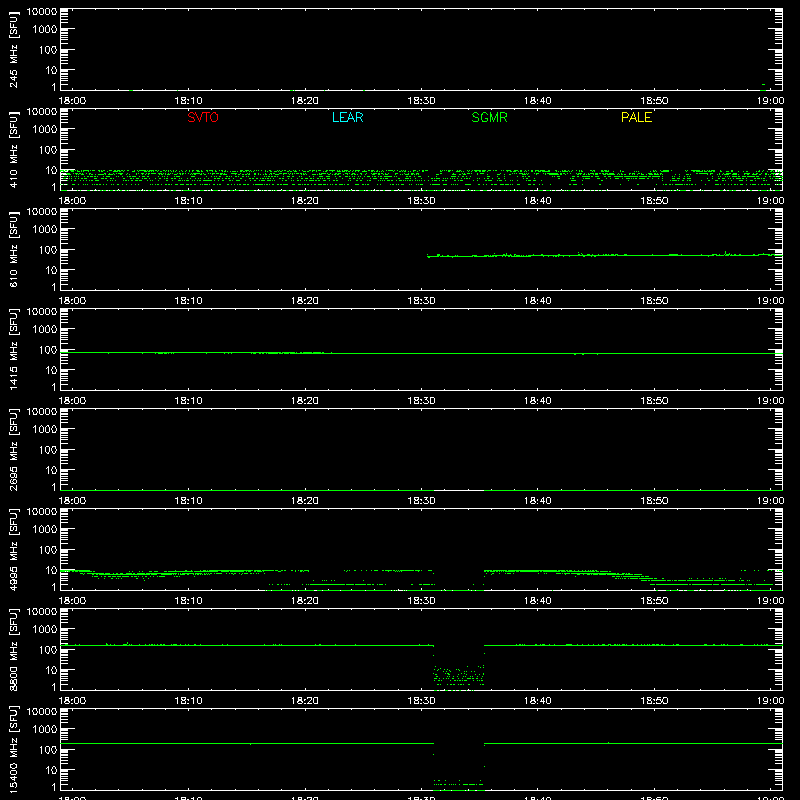The width and height of the screenshot is (800, 800).
Task: Click the cyan LEAR station label
Action: (347, 117)
